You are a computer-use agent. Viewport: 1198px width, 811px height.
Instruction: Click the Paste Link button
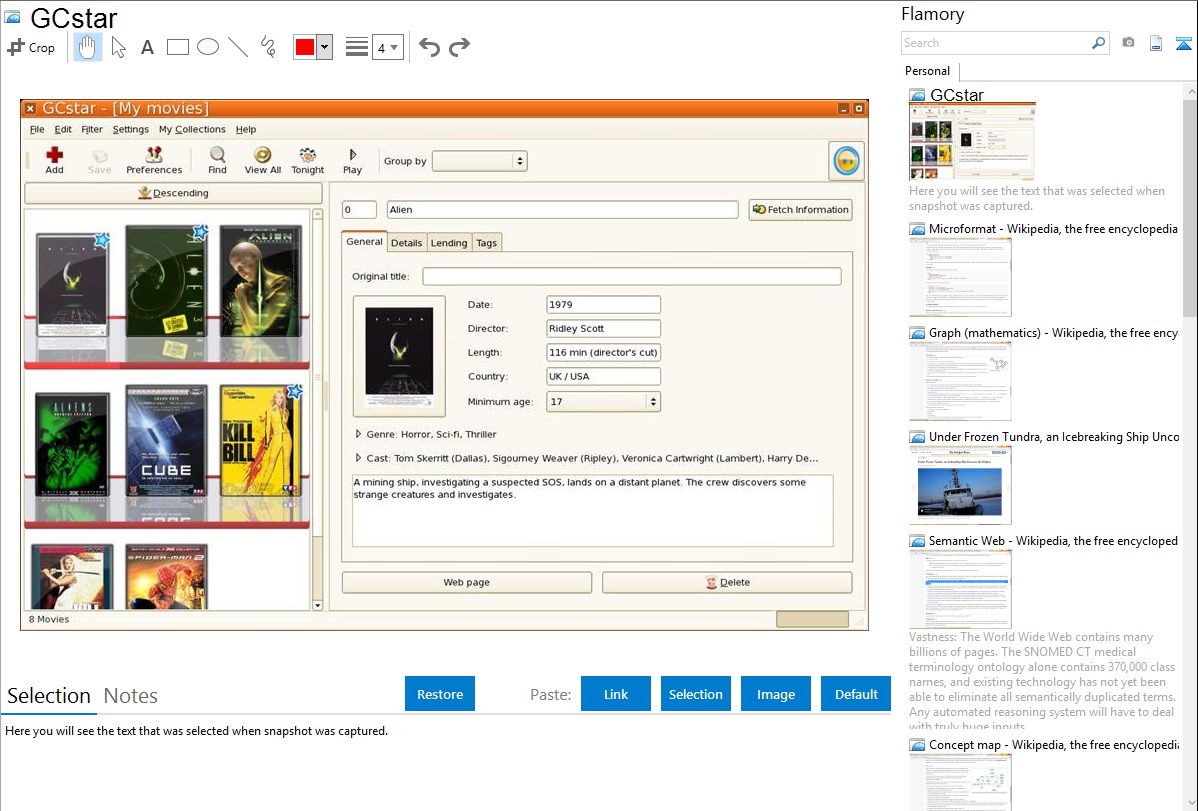616,694
